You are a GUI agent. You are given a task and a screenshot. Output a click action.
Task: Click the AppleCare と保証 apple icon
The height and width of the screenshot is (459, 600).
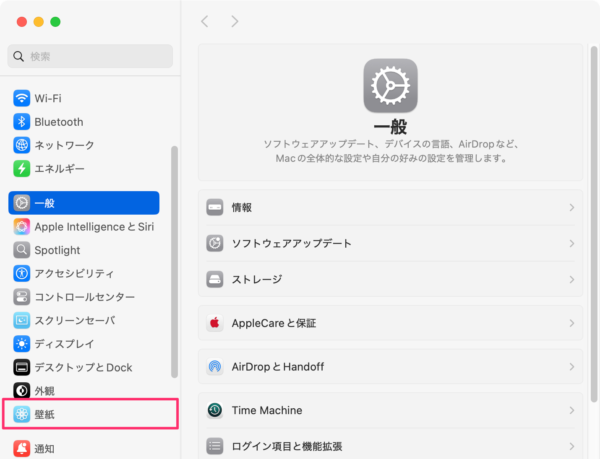(215, 323)
